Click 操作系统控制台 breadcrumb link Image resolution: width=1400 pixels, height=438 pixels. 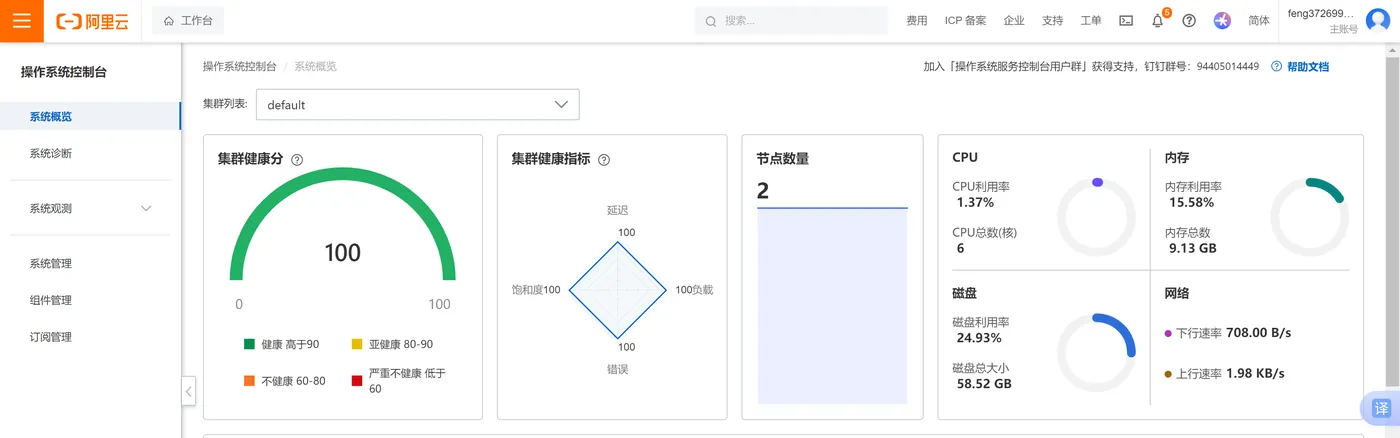coord(239,66)
